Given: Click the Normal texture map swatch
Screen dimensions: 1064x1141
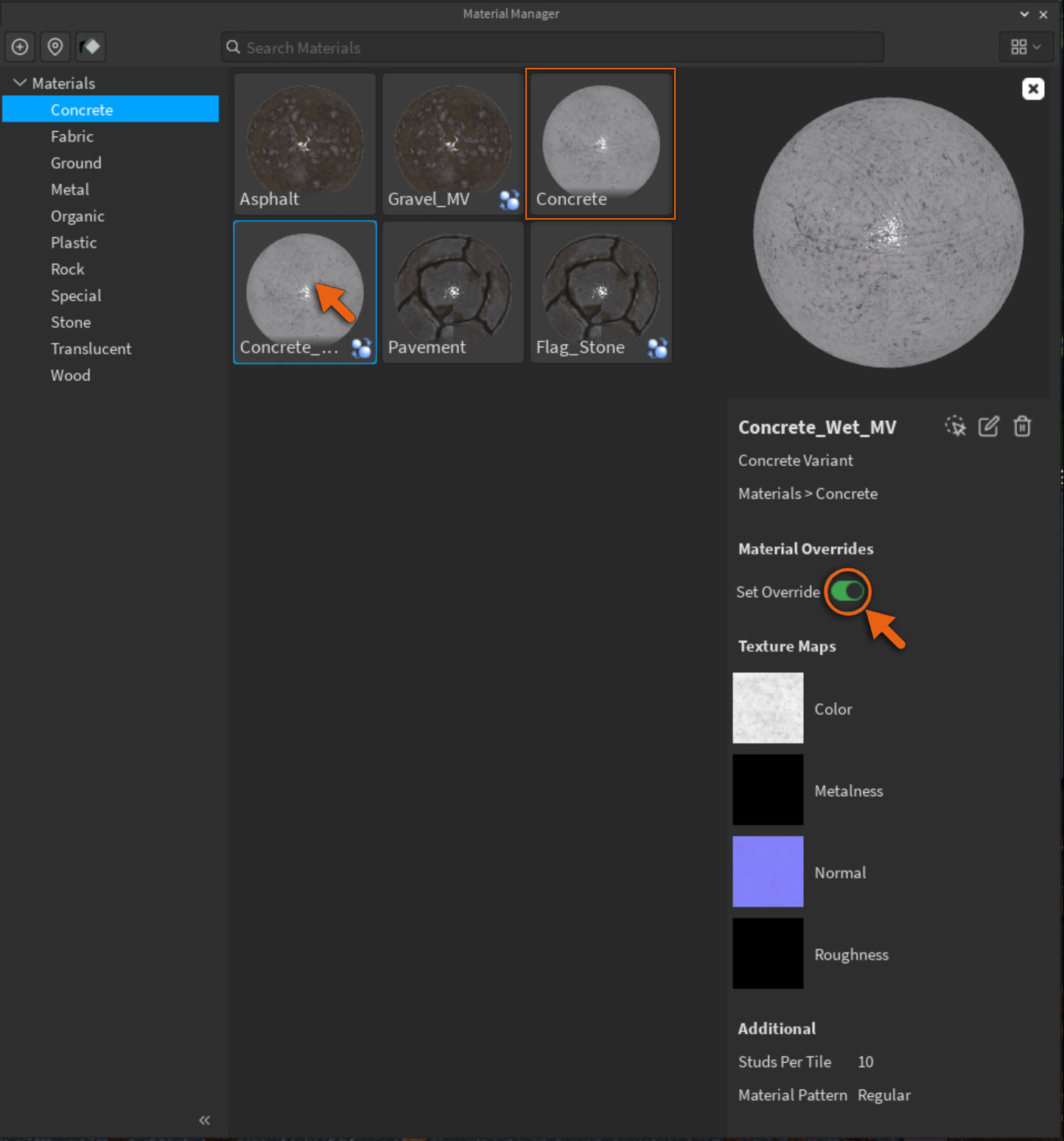Looking at the screenshot, I should click(768, 871).
